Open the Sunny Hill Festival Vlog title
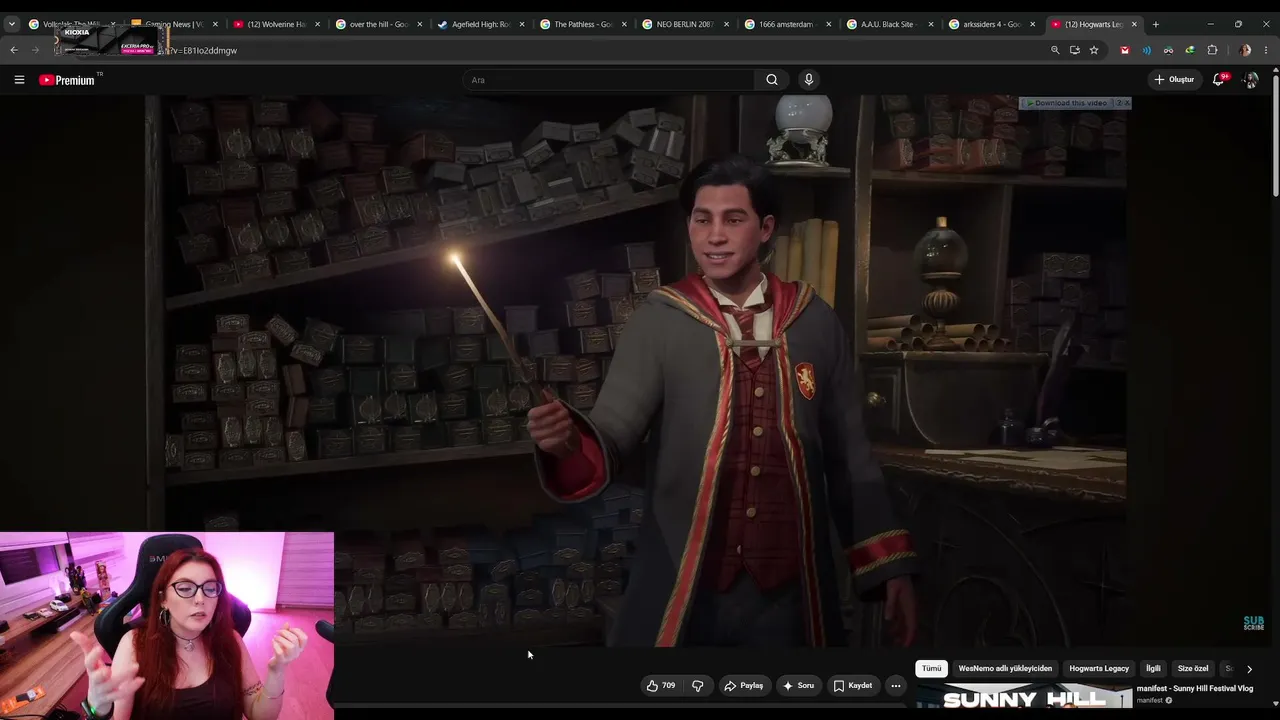This screenshot has height=720, width=1280. [1195, 689]
